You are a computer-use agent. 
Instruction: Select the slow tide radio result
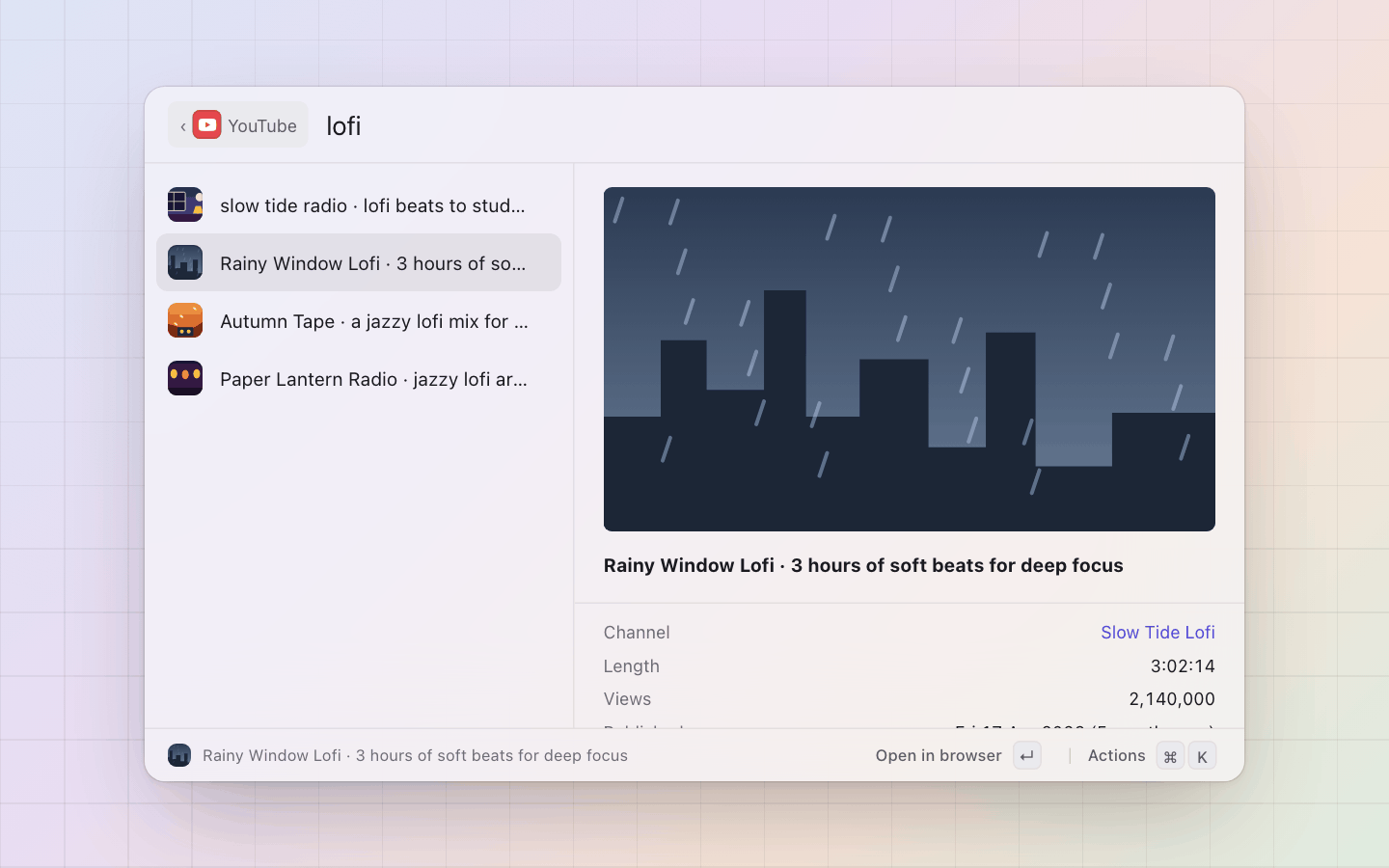[359, 204]
